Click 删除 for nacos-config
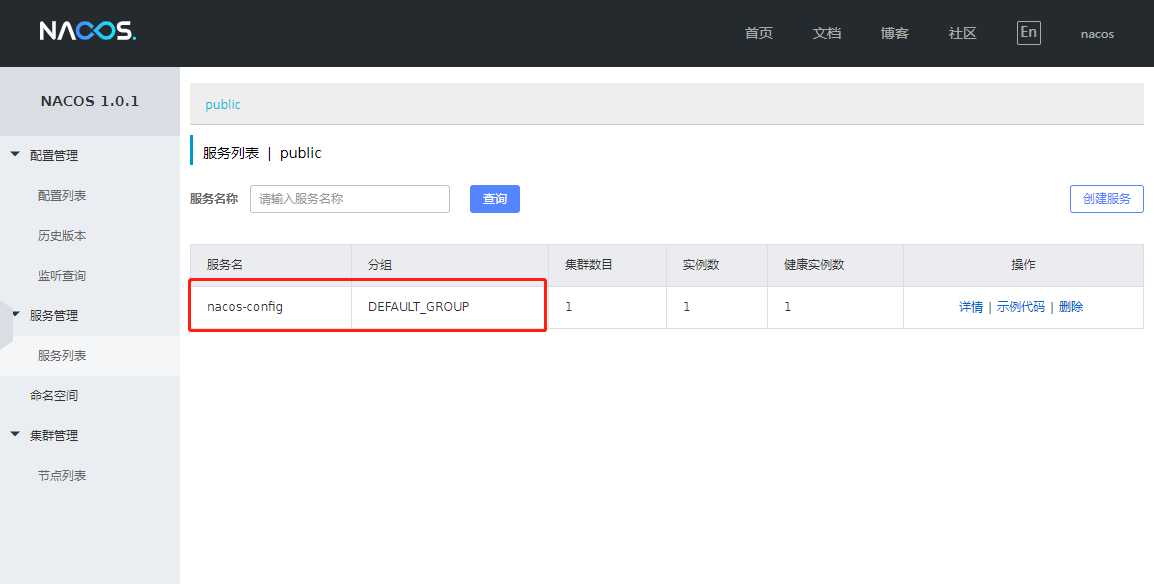The image size is (1154, 584). pos(1071,307)
